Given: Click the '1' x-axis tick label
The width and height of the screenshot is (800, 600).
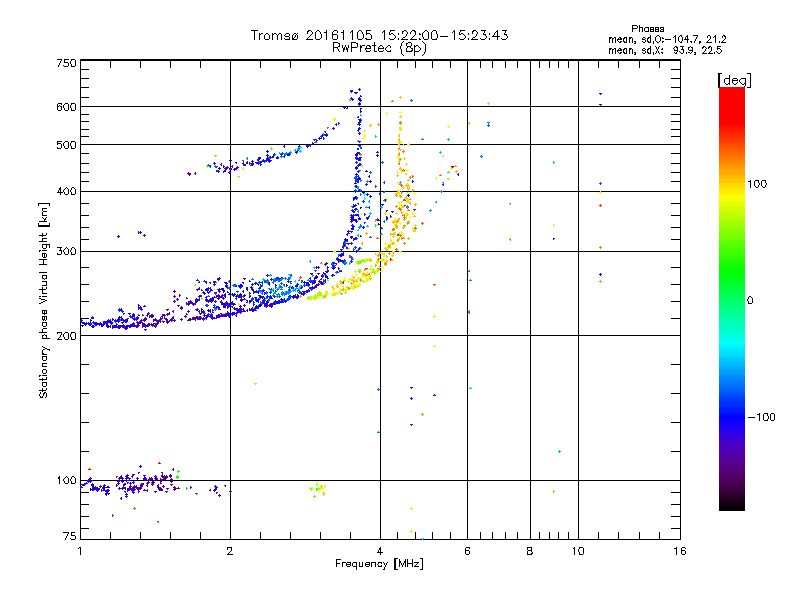Looking at the screenshot, I should 80,551.
